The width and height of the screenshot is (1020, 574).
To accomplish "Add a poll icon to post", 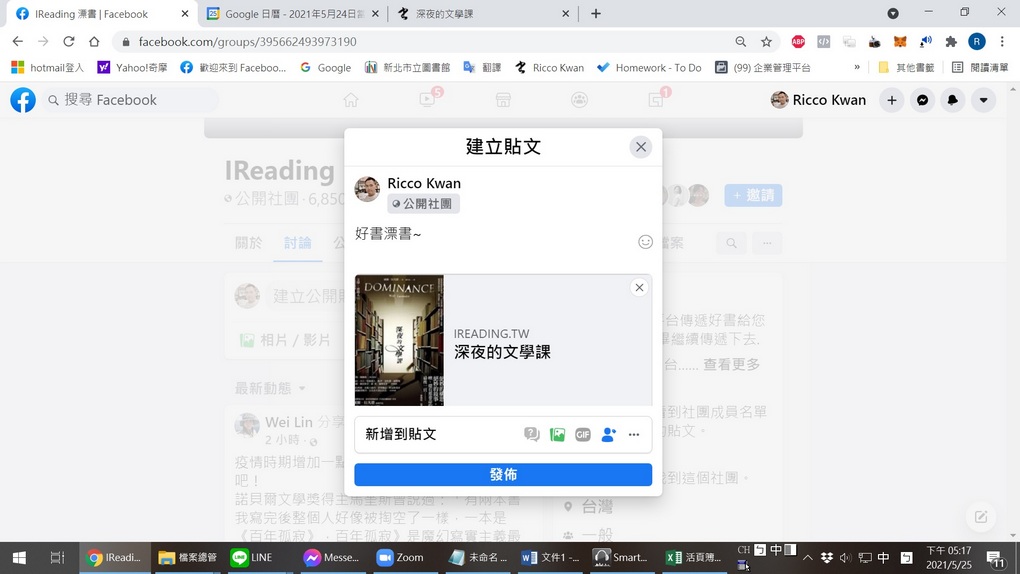I will click(531, 435).
